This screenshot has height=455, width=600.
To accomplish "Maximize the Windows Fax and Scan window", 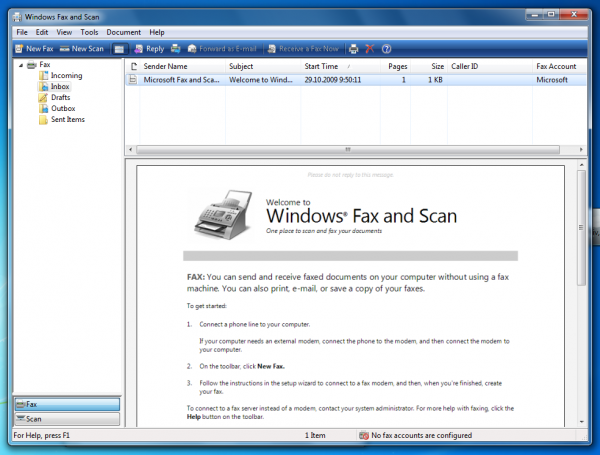I will pos(551,15).
